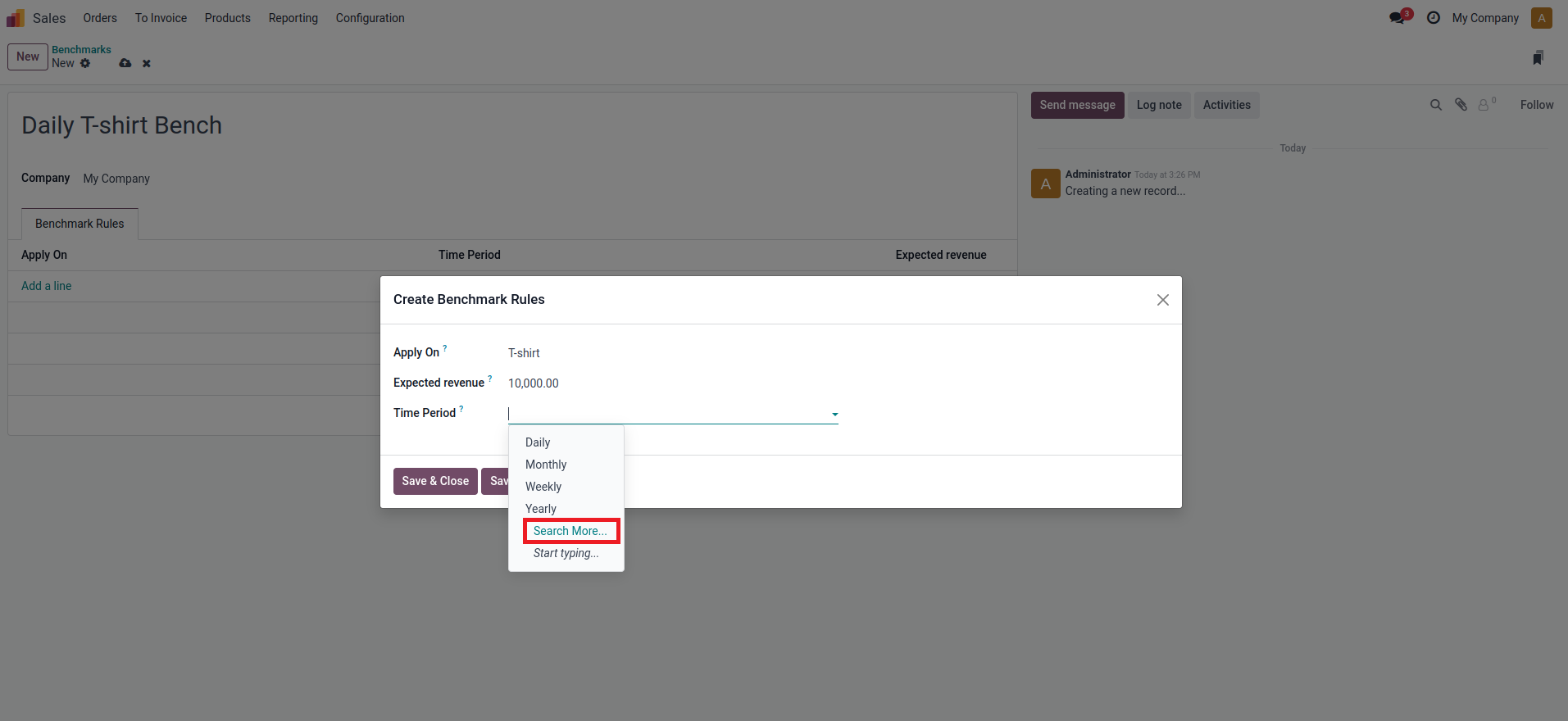Image resolution: width=1568 pixels, height=721 pixels.
Task: Click the Follow button
Action: (1537, 105)
